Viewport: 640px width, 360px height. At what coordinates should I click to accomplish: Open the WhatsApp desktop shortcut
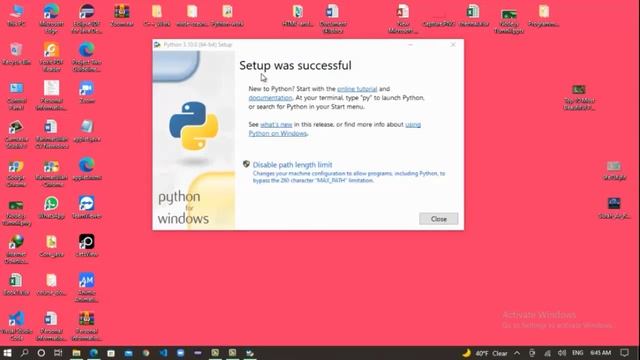[51, 207]
